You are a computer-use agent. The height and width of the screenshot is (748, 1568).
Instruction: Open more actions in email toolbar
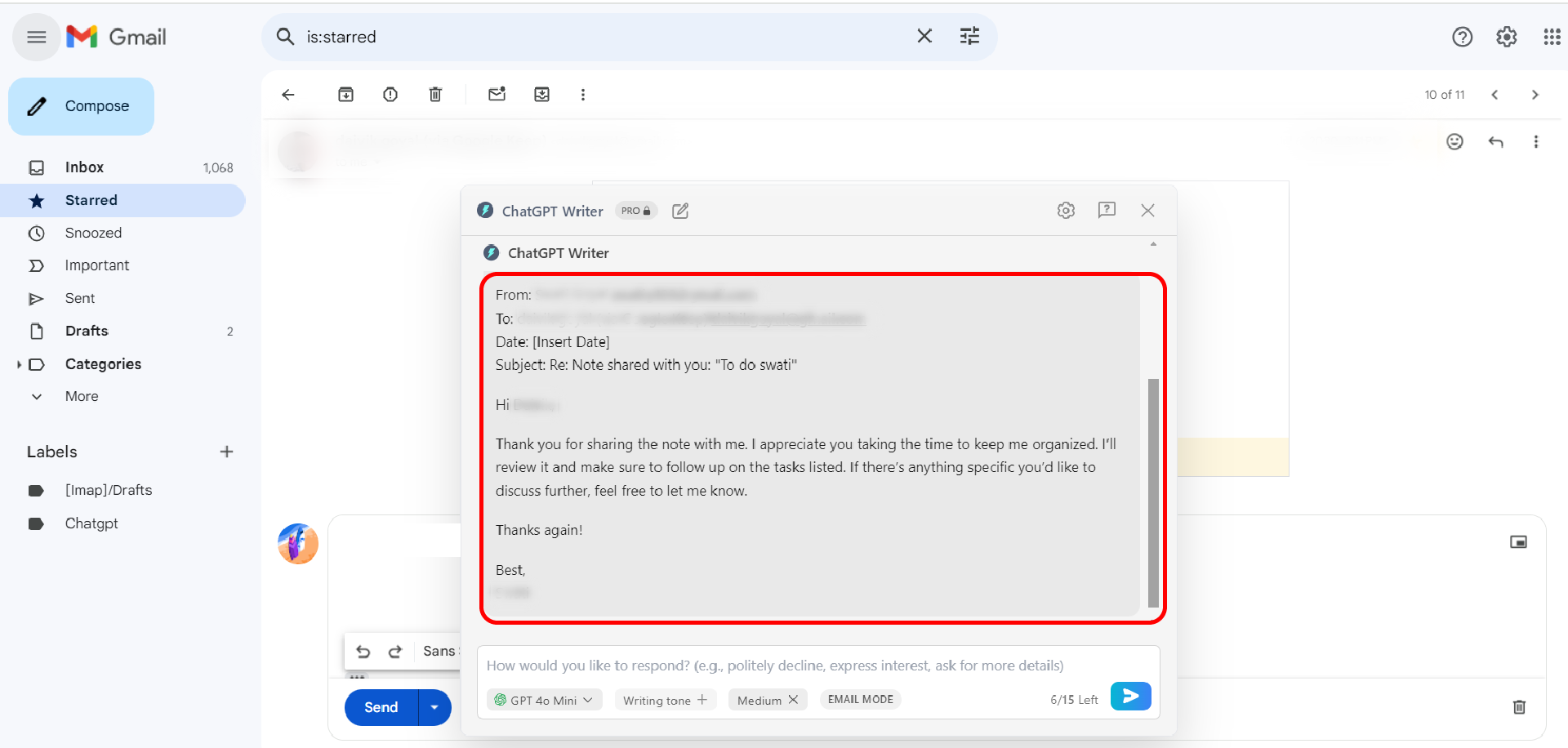coord(582,95)
